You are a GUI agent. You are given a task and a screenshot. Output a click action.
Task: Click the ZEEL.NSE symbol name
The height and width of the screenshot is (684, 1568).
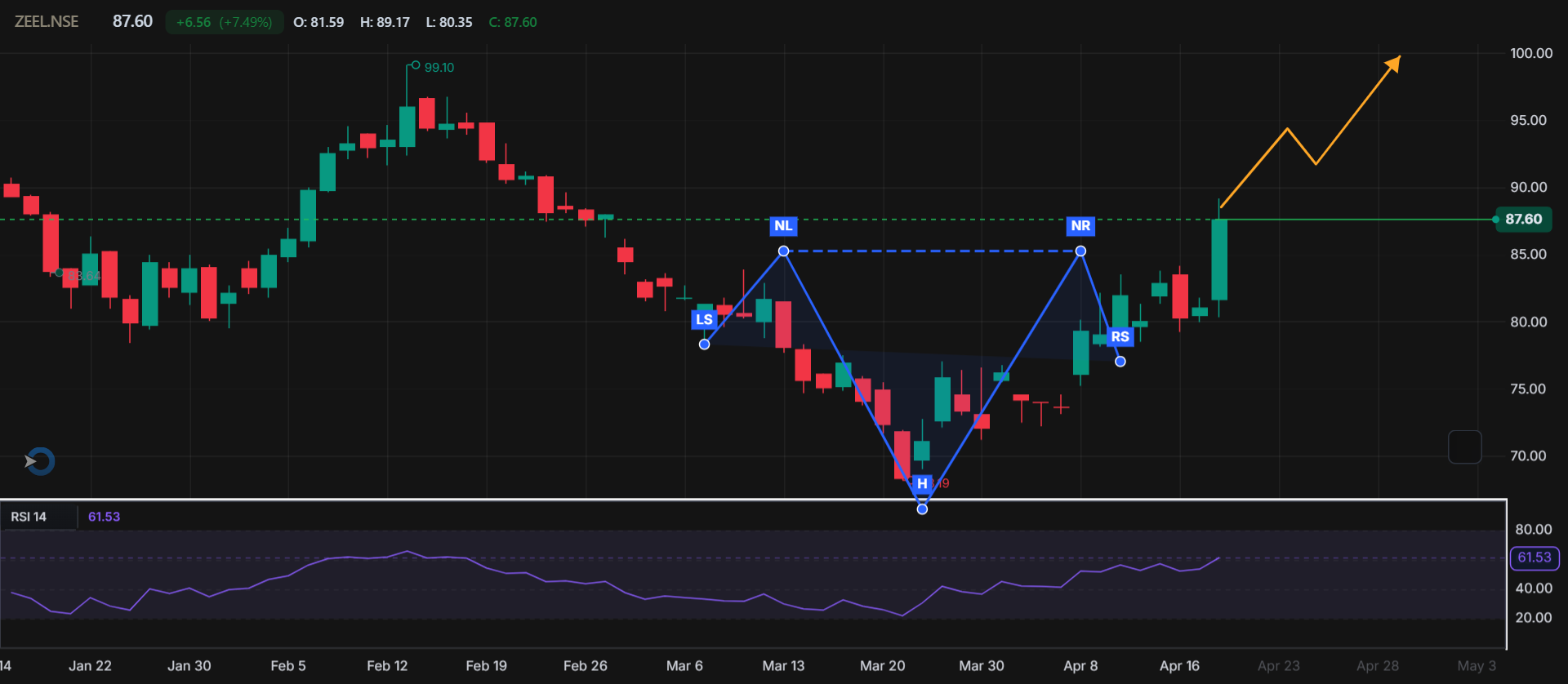[x=47, y=22]
